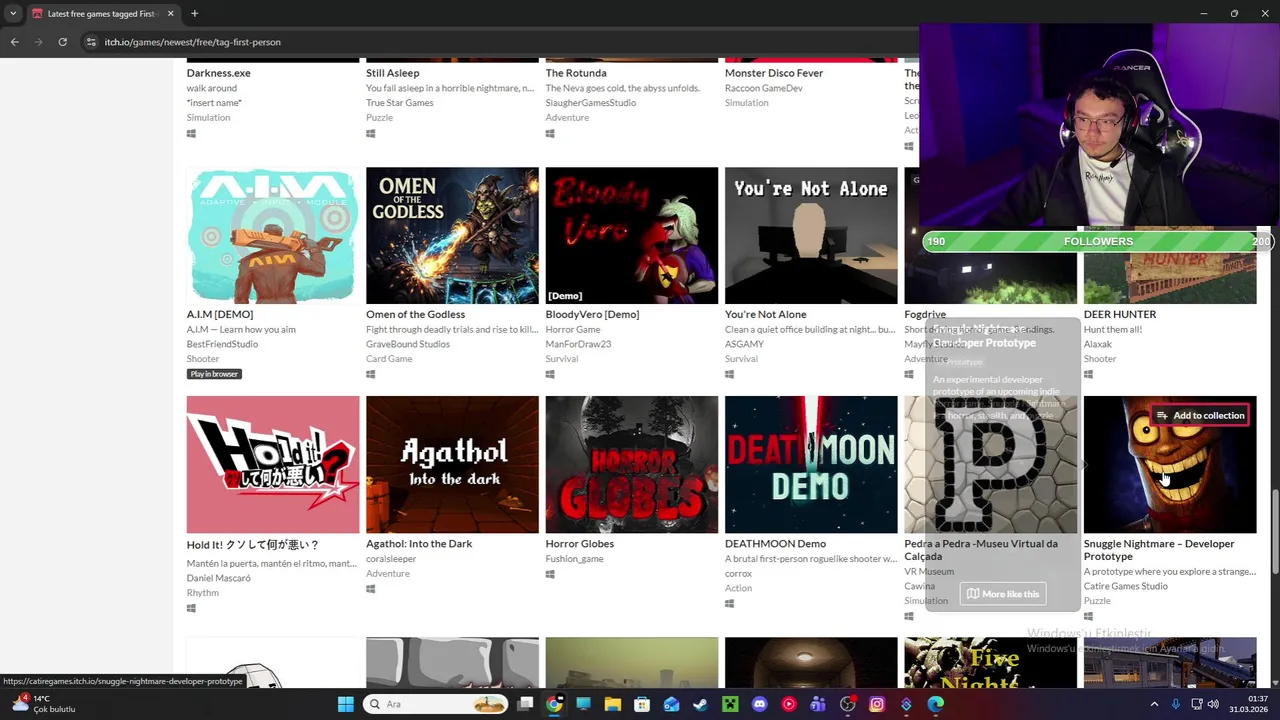The width and height of the screenshot is (1280, 720).
Task: Visit the 'GraveBound Studios' author page
Action: [408, 344]
